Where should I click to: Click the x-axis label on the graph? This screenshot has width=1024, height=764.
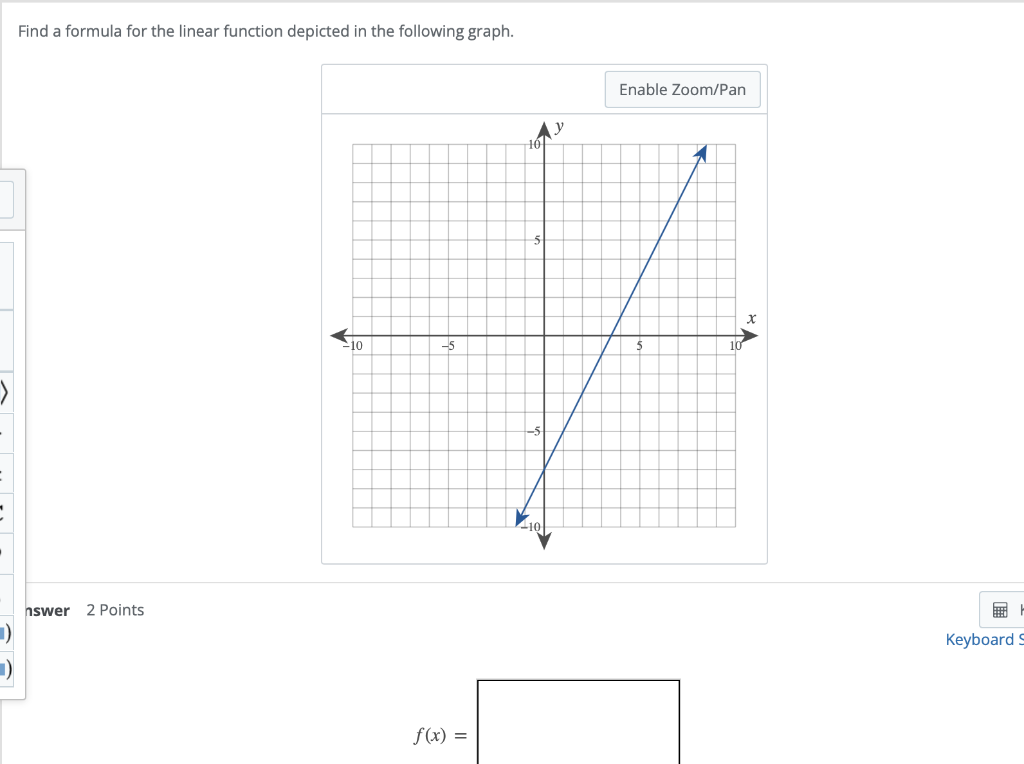750,318
